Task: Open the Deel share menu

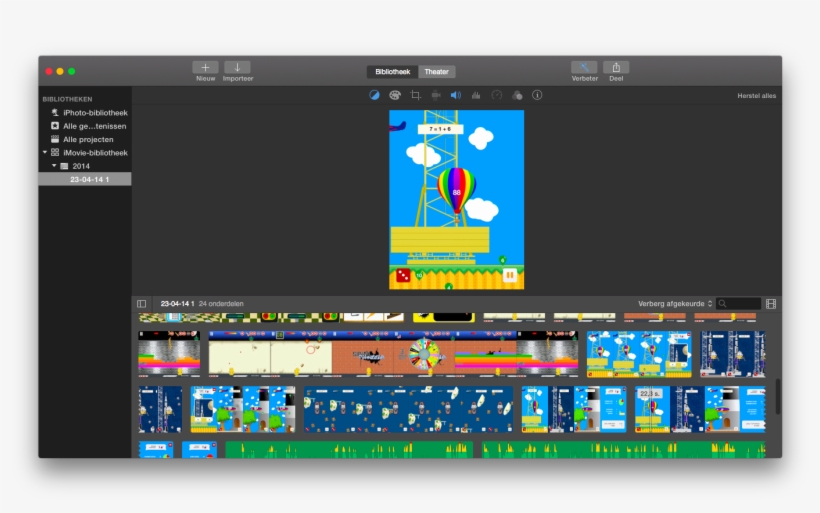Action: click(x=616, y=67)
